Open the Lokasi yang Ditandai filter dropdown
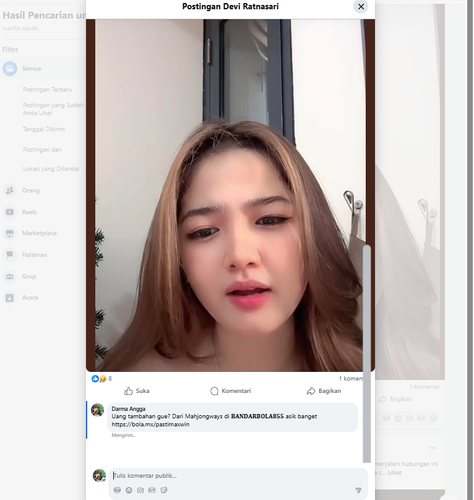The width and height of the screenshot is (474, 500). pos(51,169)
